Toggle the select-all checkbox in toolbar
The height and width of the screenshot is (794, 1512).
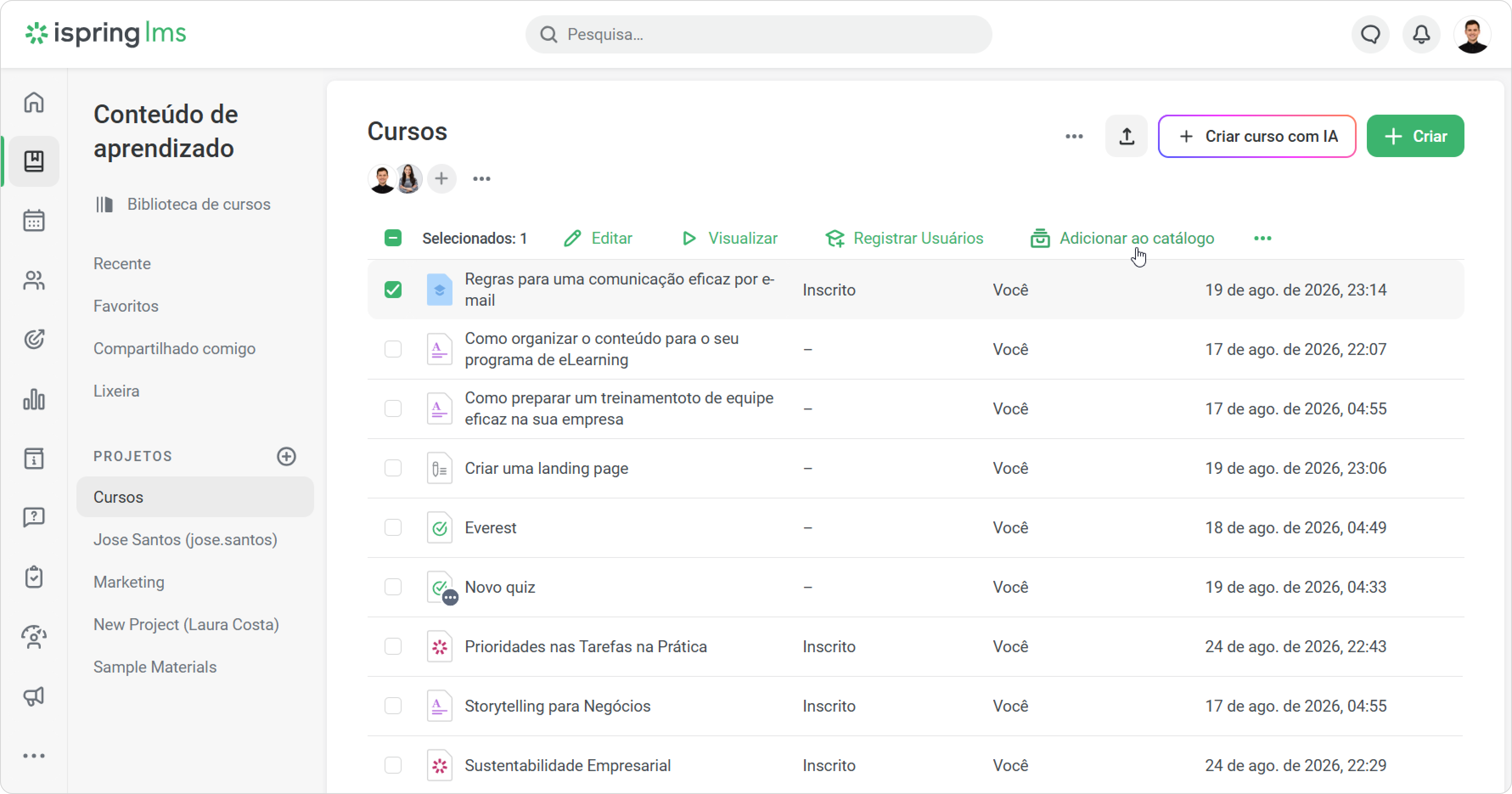(x=393, y=238)
